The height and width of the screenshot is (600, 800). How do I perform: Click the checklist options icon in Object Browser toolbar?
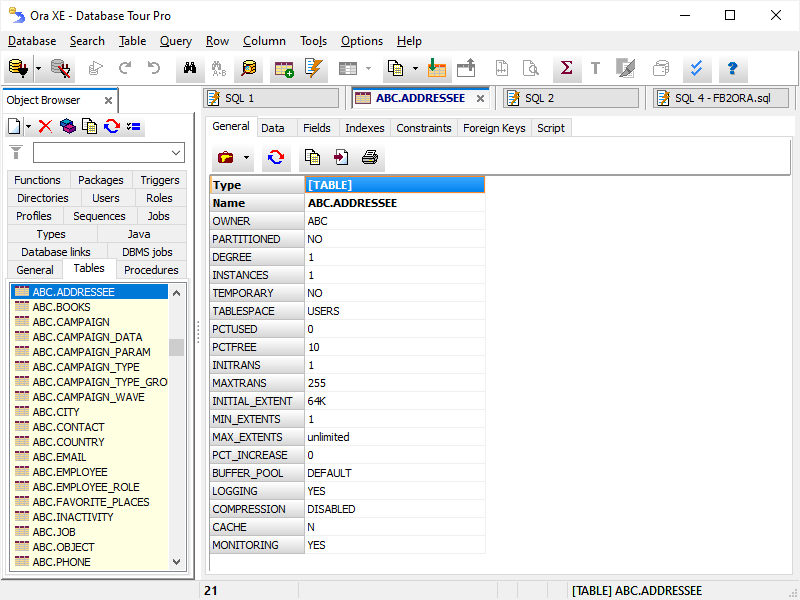[135, 126]
